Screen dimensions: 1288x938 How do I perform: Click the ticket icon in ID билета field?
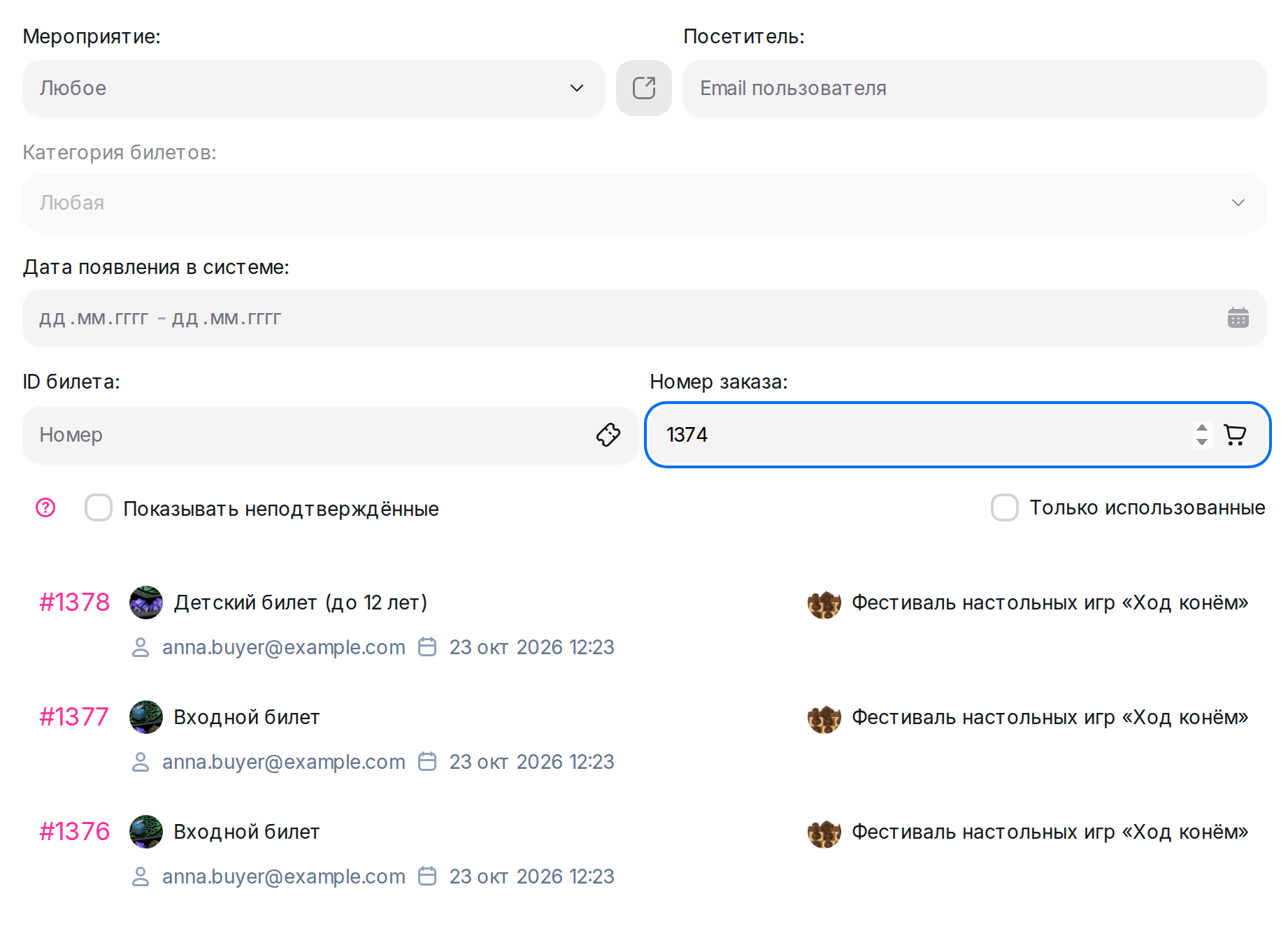pos(608,435)
